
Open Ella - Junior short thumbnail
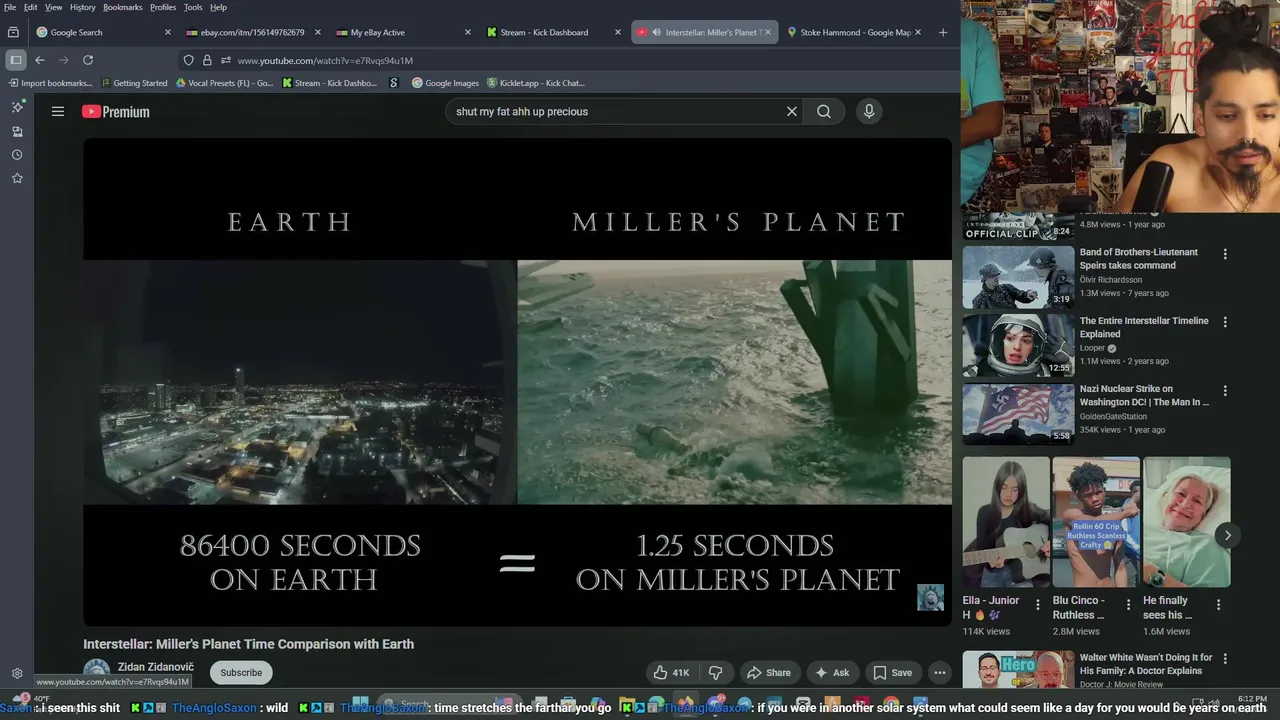pyautogui.click(x=1006, y=522)
